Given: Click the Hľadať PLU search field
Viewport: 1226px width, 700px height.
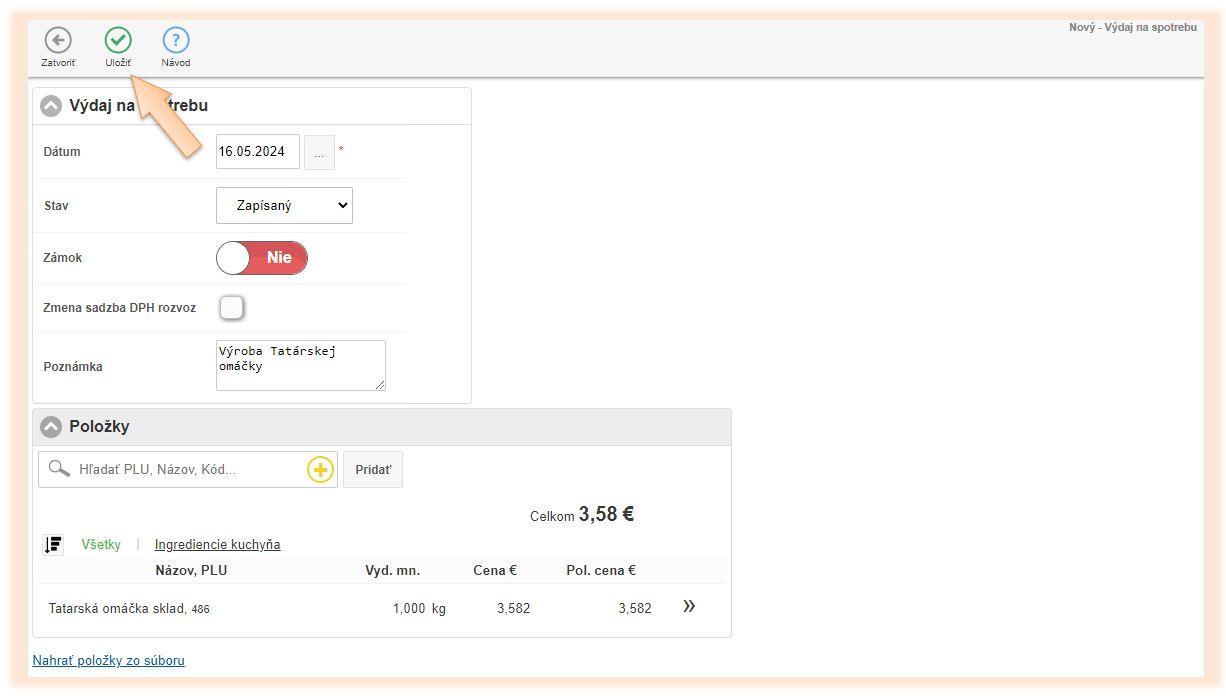Looking at the screenshot, I should tap(190, 469).
